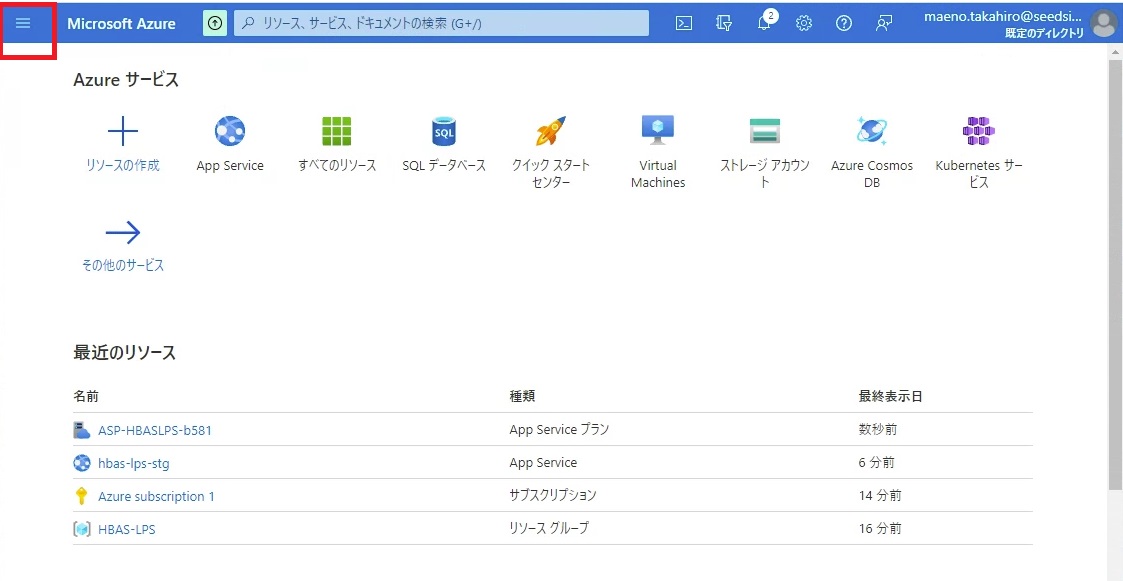Open Kubernetes サービス

pyautogui.click(x=979, y=131)
